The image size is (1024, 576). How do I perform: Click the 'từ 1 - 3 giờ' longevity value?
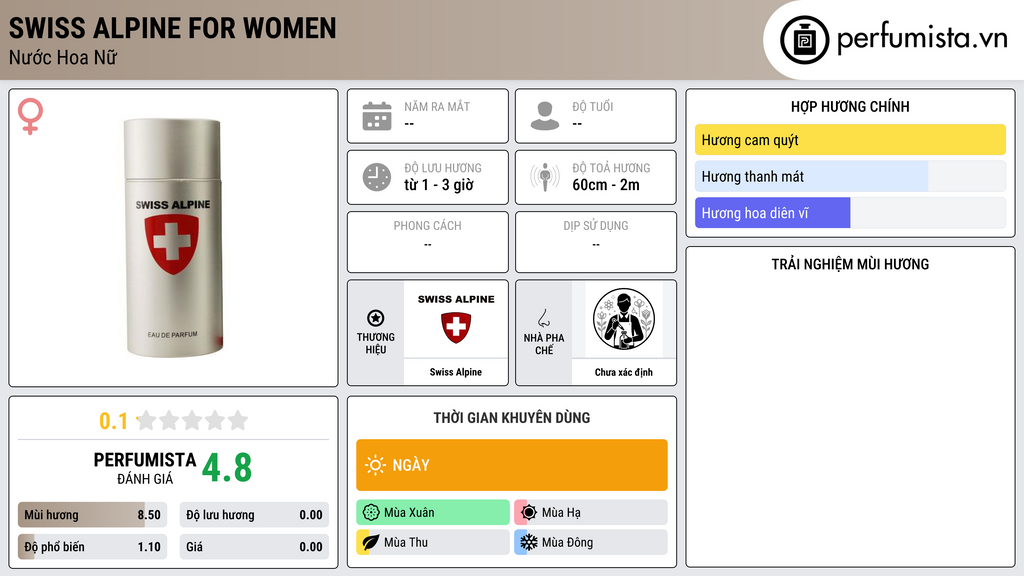click(x=439, y=185)
